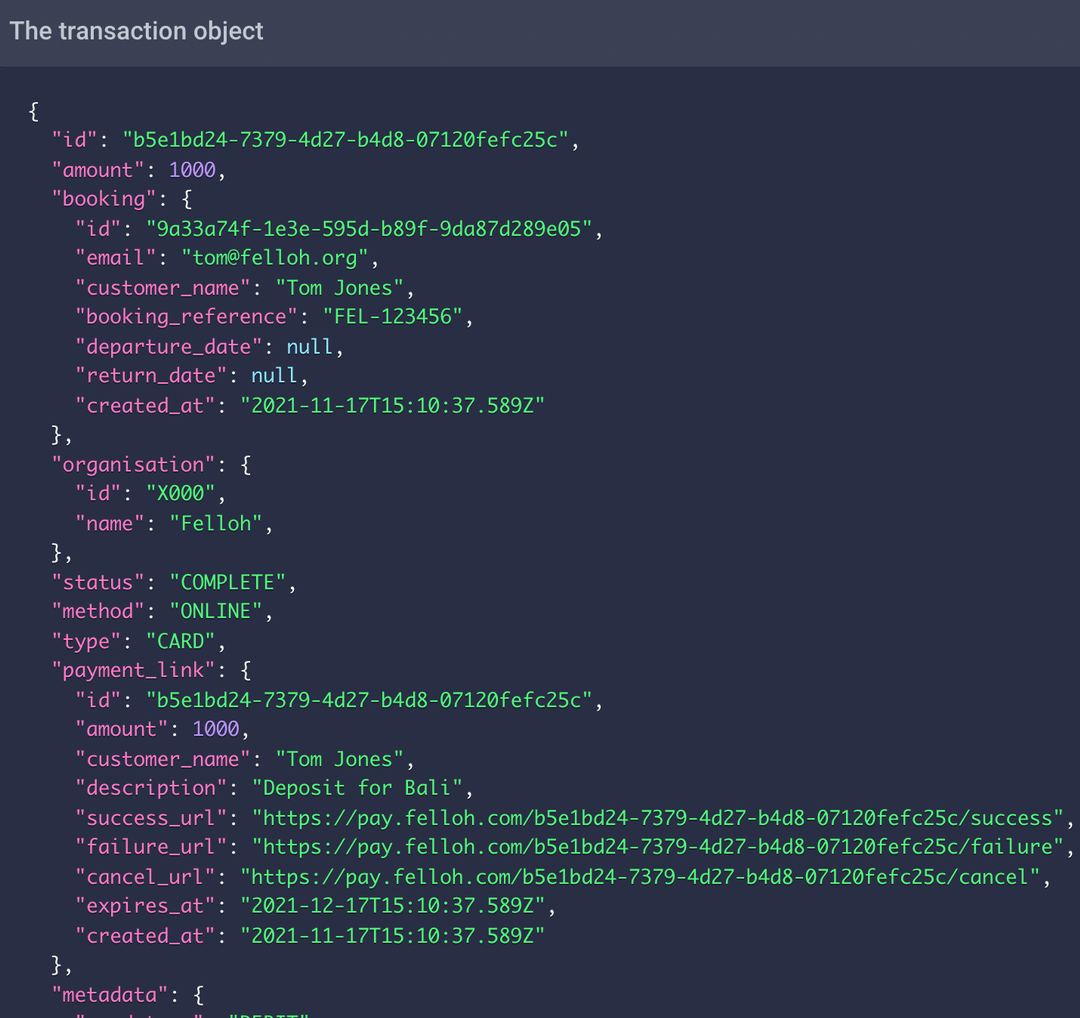This screenshot has height=1018, width=1080.
Task: Click the null value of return_date
Action: [x=273, y=376]
